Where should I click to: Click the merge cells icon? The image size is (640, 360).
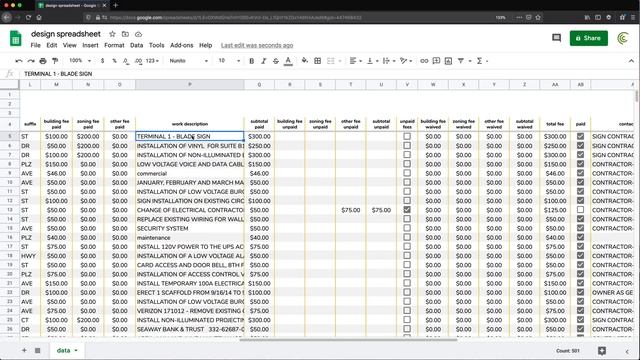(331, 61)
